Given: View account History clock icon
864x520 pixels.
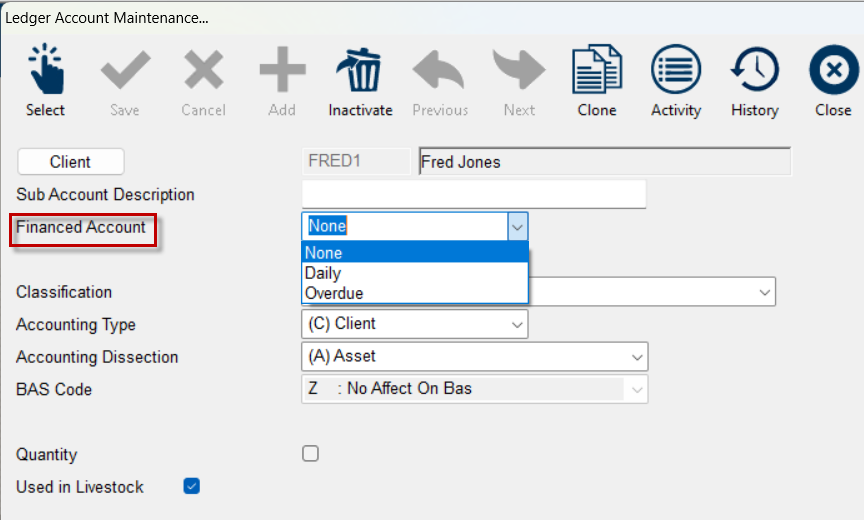Looking at the screenshot, I should [x=755, y=69].
